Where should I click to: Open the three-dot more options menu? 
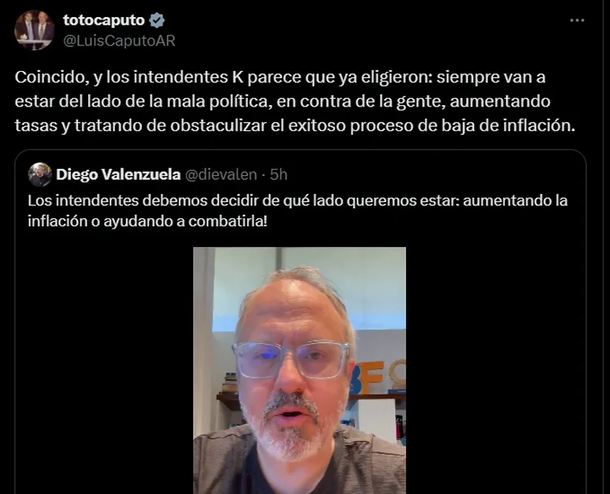(577, 21)
